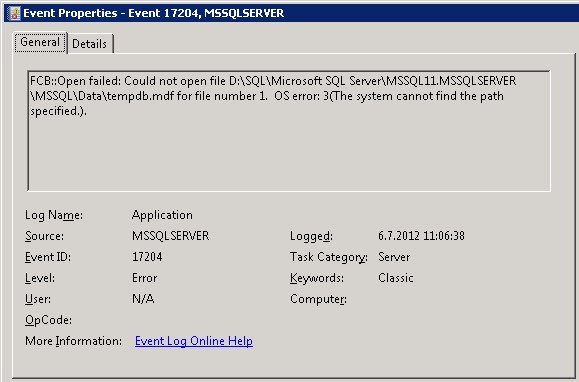579x382 pixels.
Task: Select the 'N/A' user value
Action: [x=143, y=299]
